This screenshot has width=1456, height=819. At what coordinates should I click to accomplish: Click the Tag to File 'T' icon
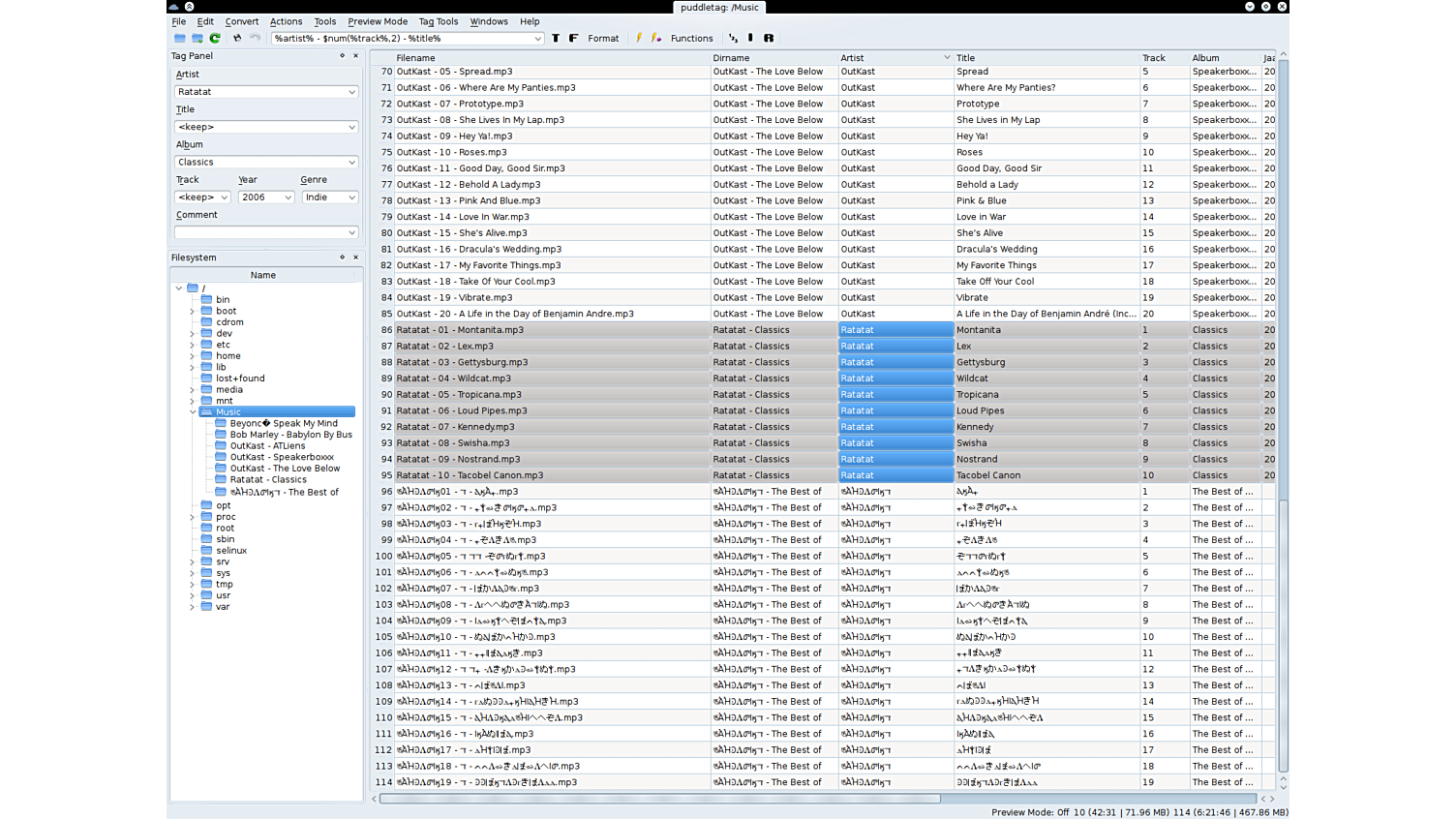(556, 39)
